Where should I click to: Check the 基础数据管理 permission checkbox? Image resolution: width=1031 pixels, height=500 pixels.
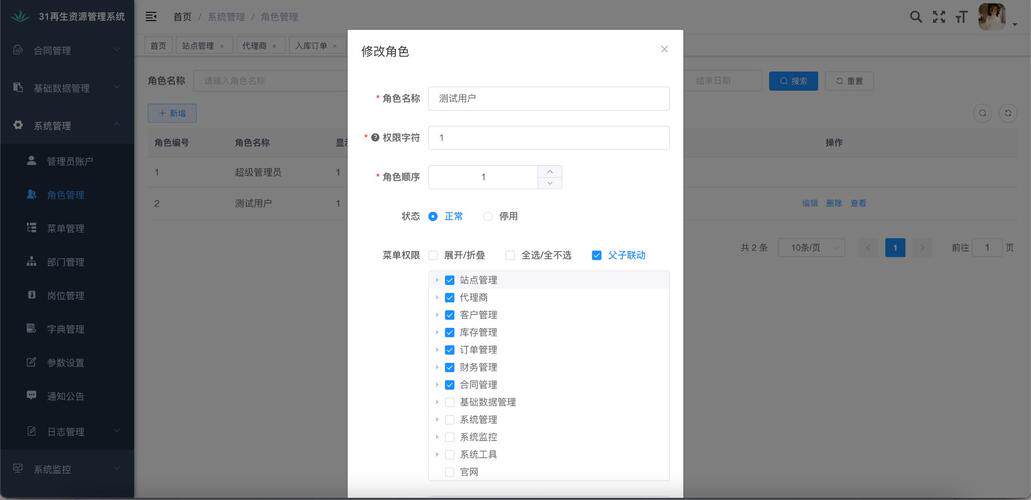click(450, 402)
